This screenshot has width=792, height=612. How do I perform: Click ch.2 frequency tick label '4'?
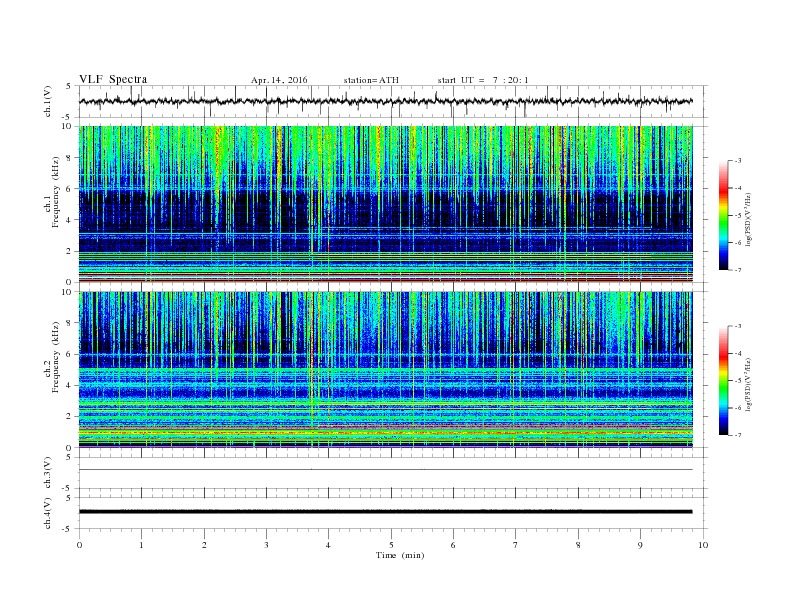pos(69,385)
